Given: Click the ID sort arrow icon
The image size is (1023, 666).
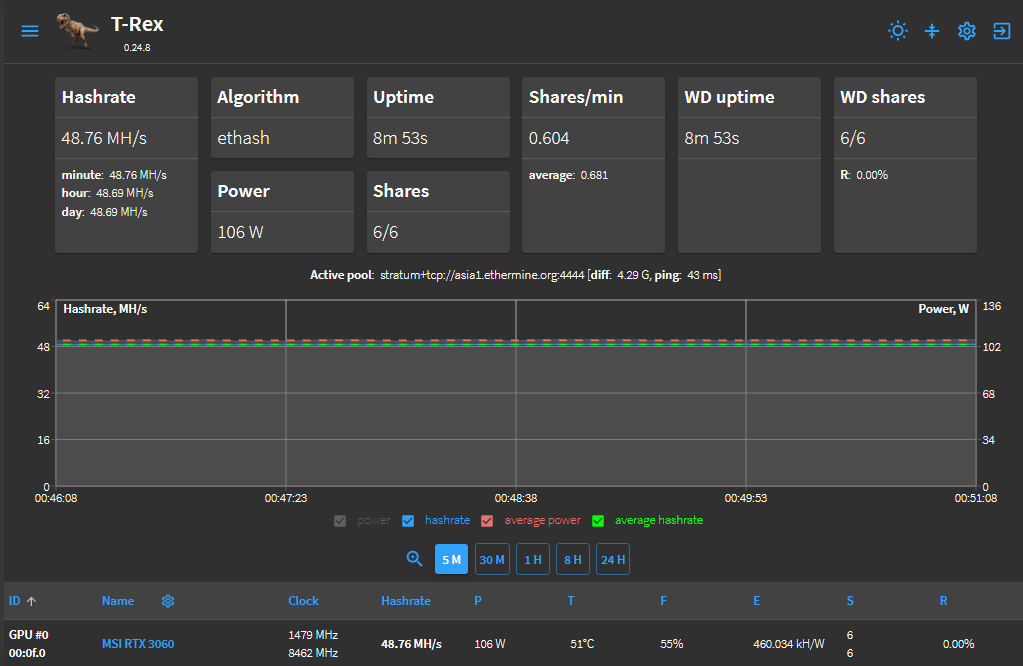Looking at the screenshot, I should pos(31,601).
